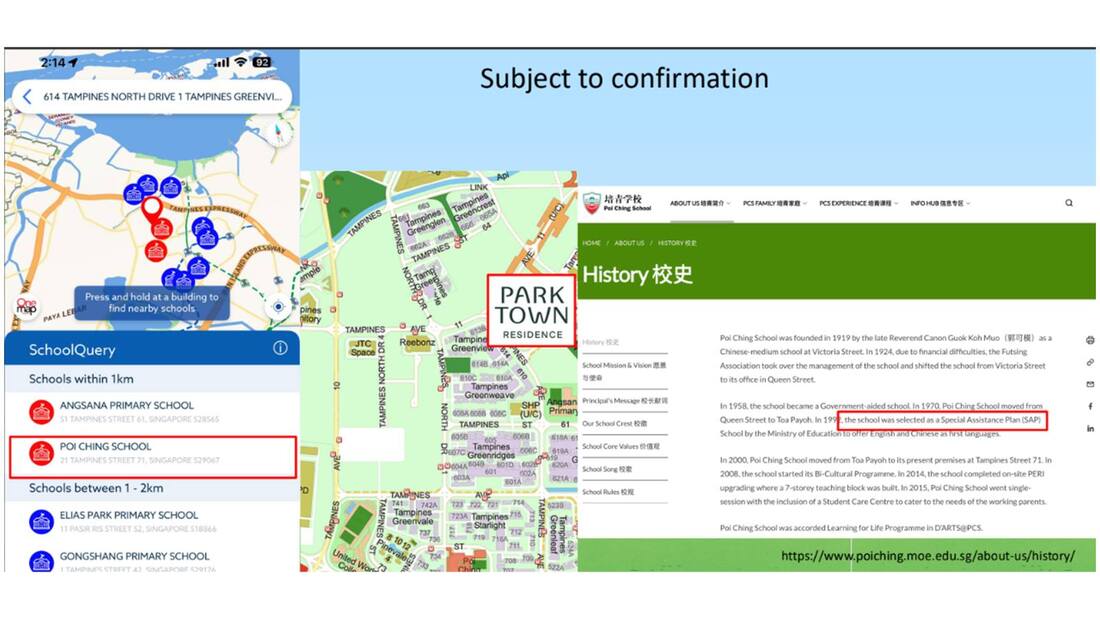Click the HOME breadcrumb link
This screenshot has height=619, width=1100.
click(x=591, y=243)
